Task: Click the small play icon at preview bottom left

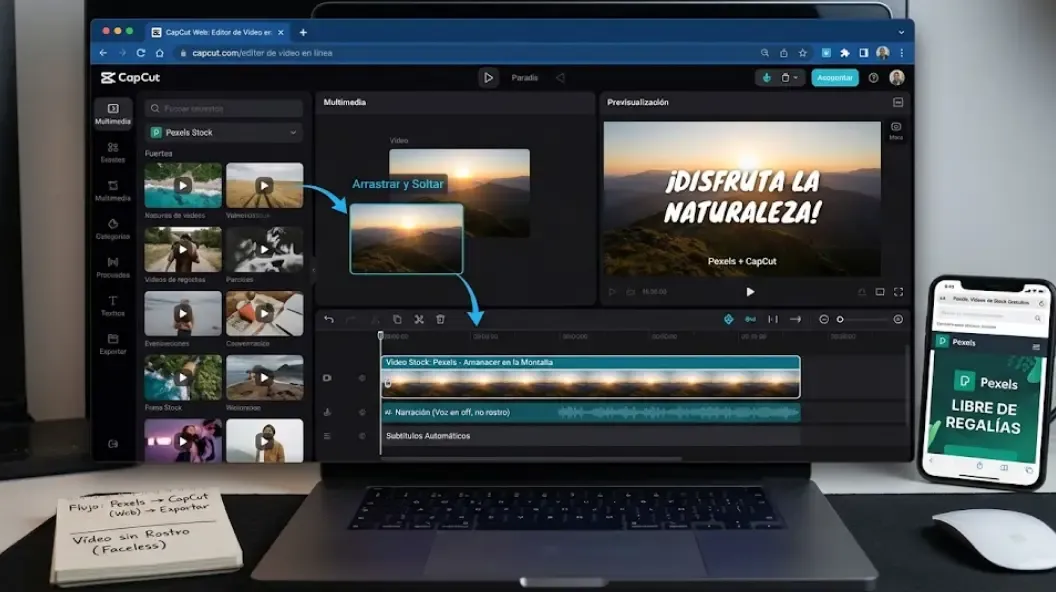Action: pos(612,292)
